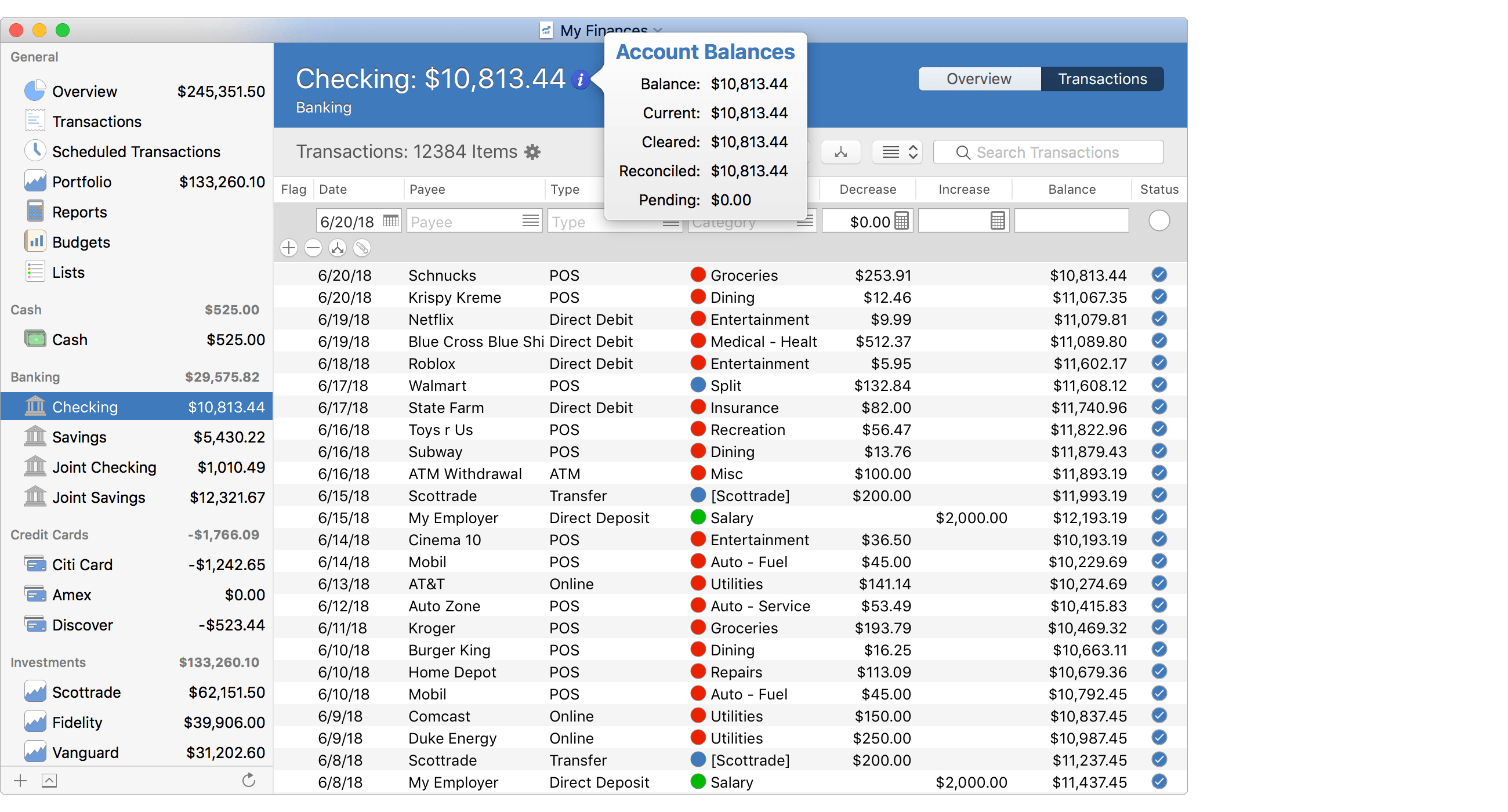1508x812 pixels.
Task: Toggle cleared status for the Schnucks transaction
Action: pyautogui.click(x=1159, y=274)
